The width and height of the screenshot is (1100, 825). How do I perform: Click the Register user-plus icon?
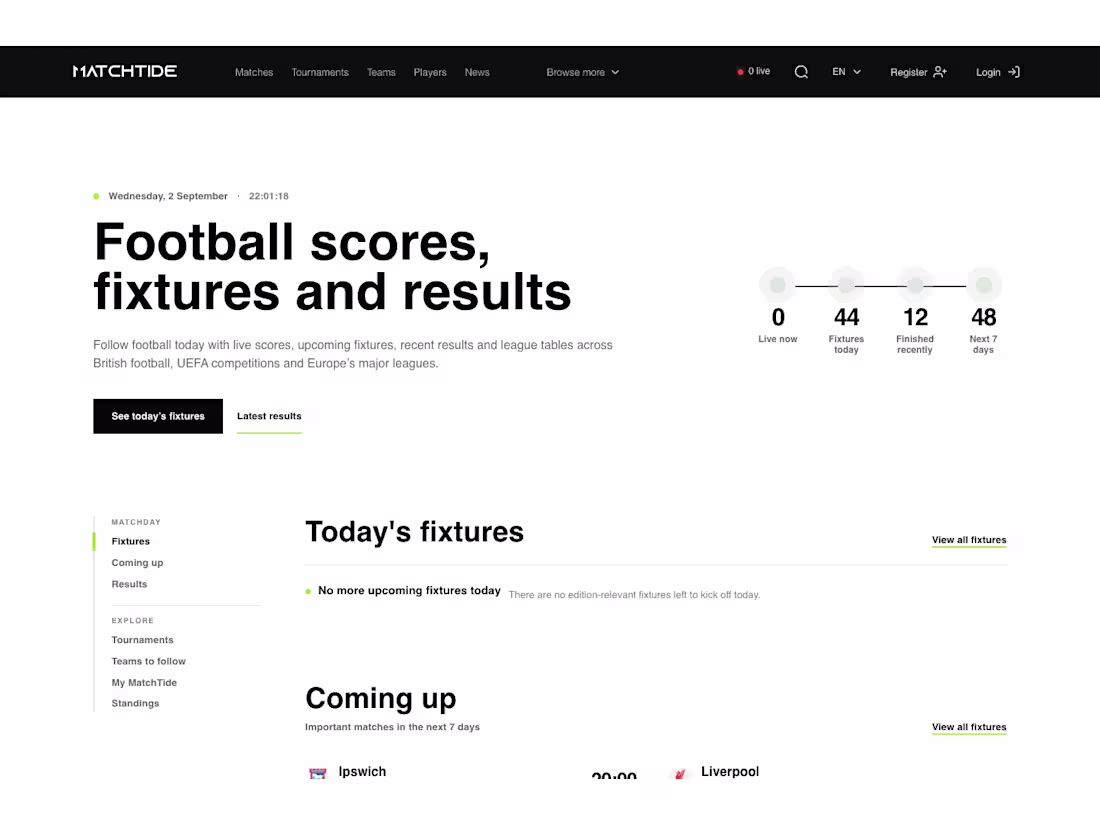point(940,72)
